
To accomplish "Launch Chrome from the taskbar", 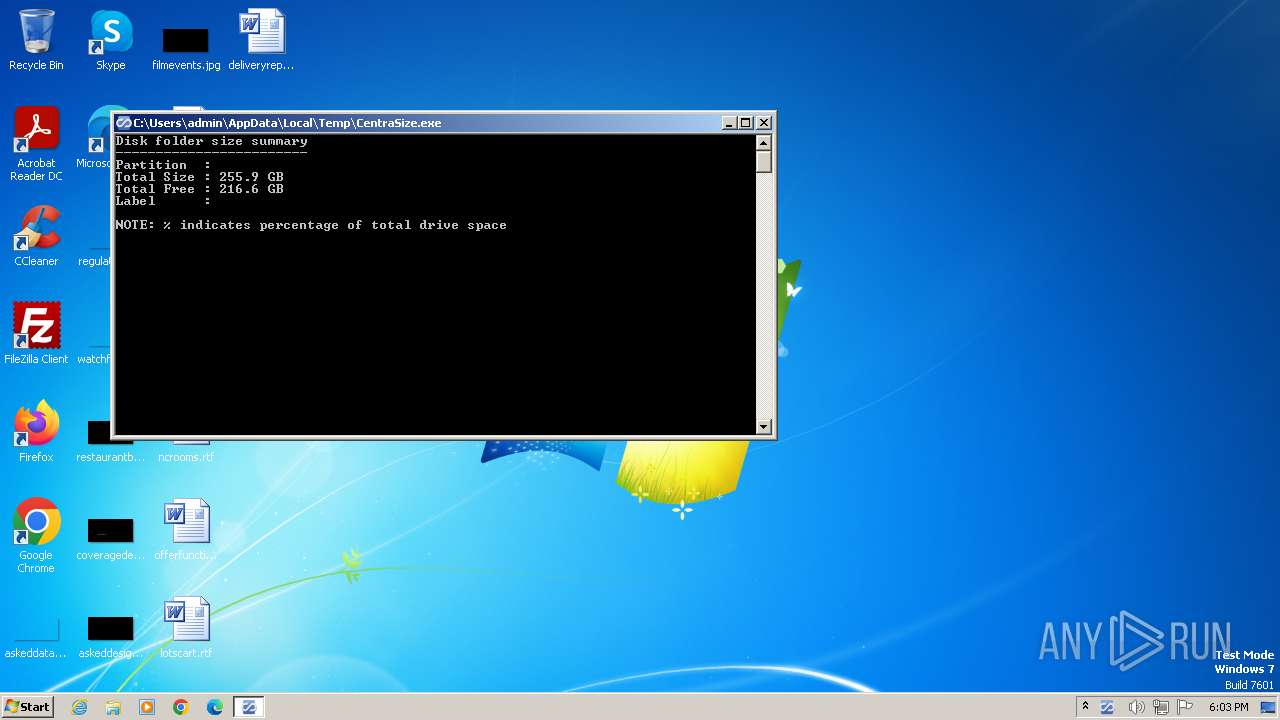I will click(181, 707).
